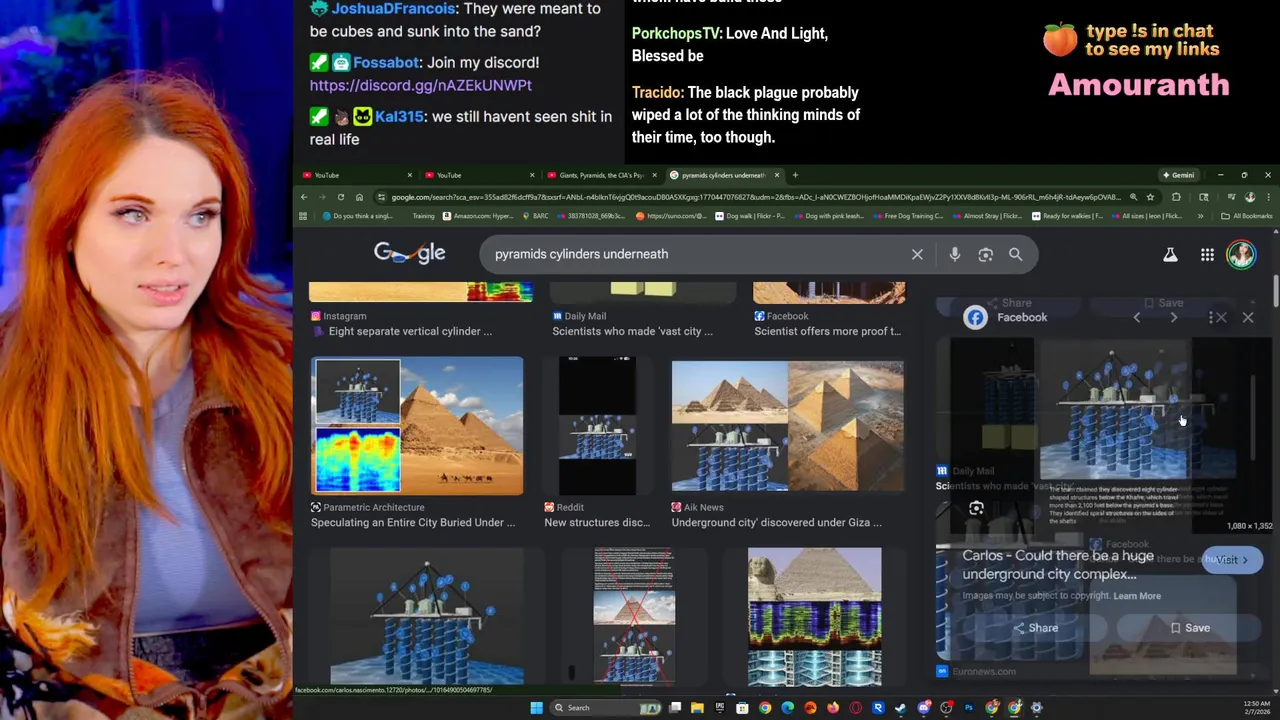Click Facebook Scientist offers more proof result
The height and width of the screenshot is (720, 1280).
[x=827, y=331]
